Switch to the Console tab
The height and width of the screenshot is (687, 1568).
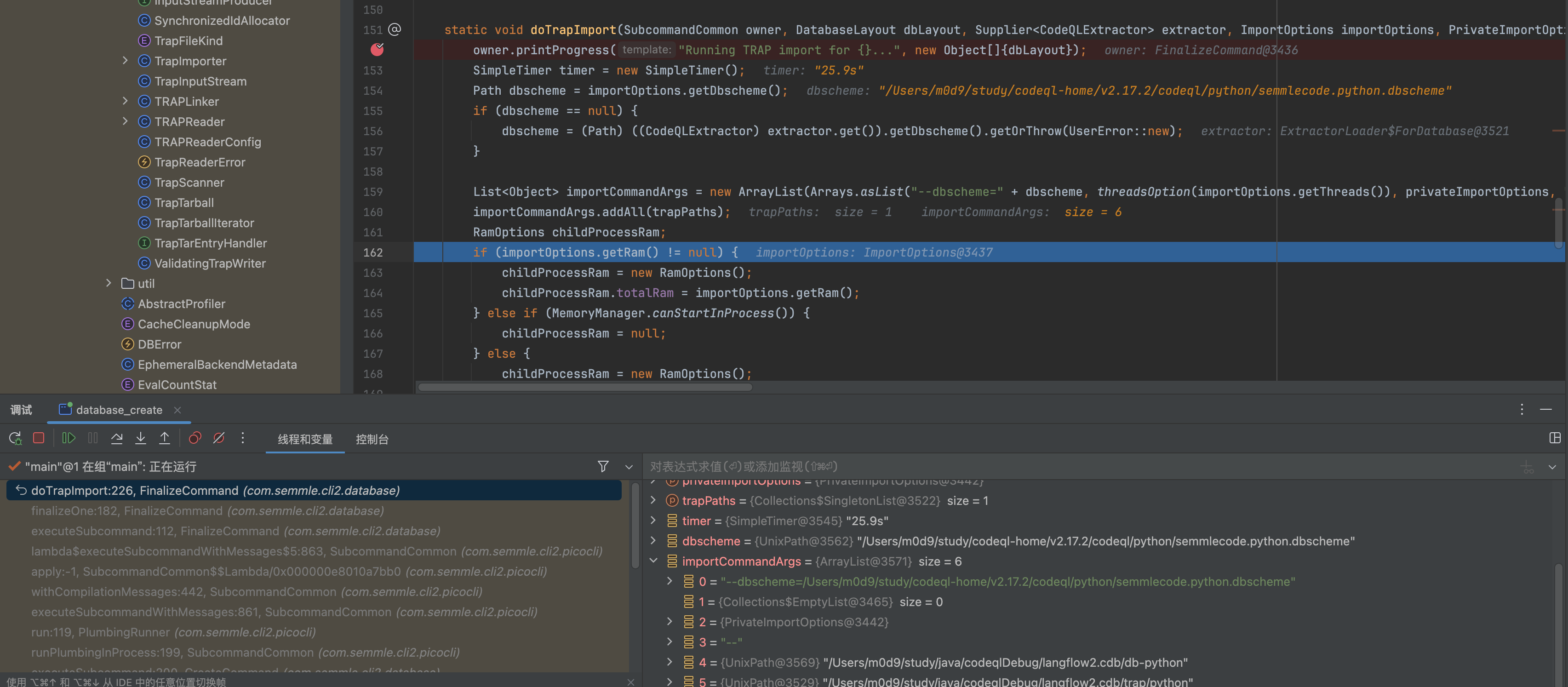click(372, 439)
